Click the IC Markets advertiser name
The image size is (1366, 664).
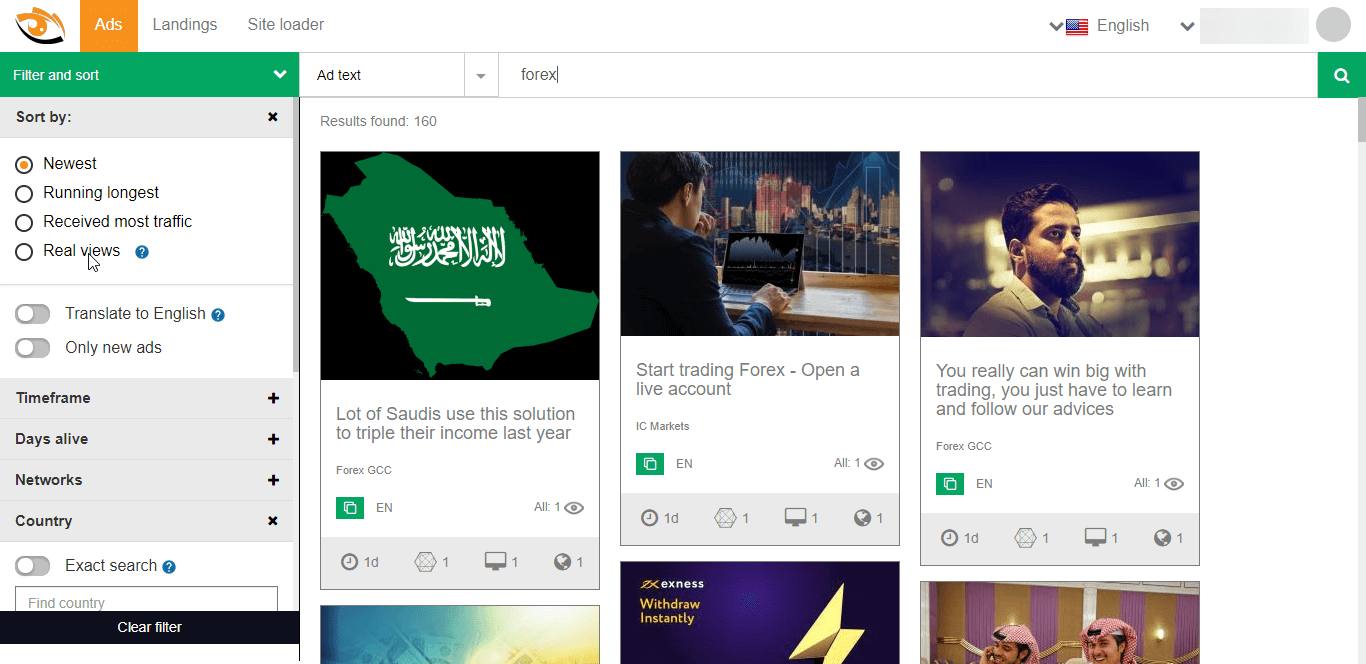pos(663,426)
